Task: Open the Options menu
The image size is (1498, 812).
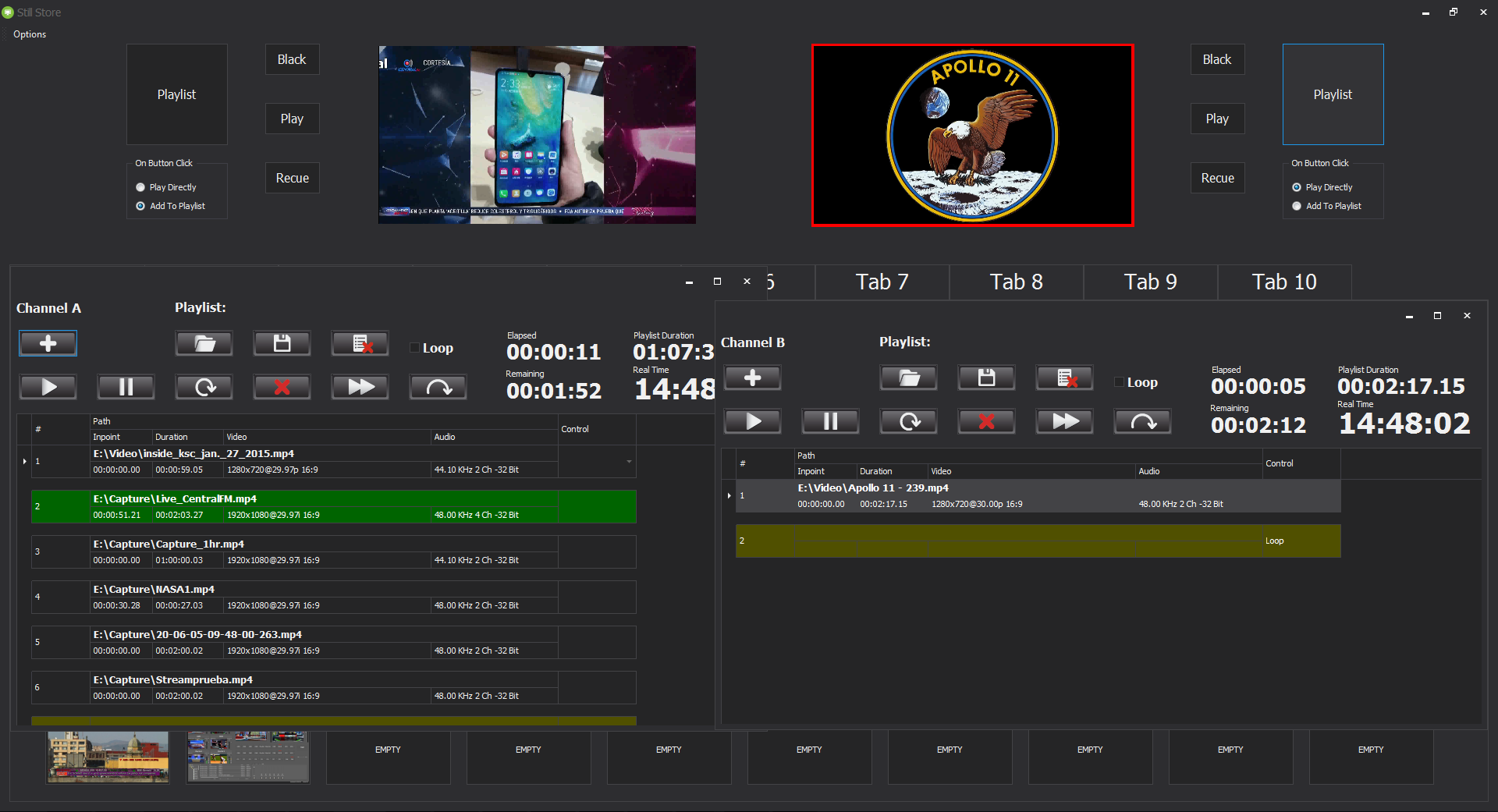Action: (x=30, y=34)
